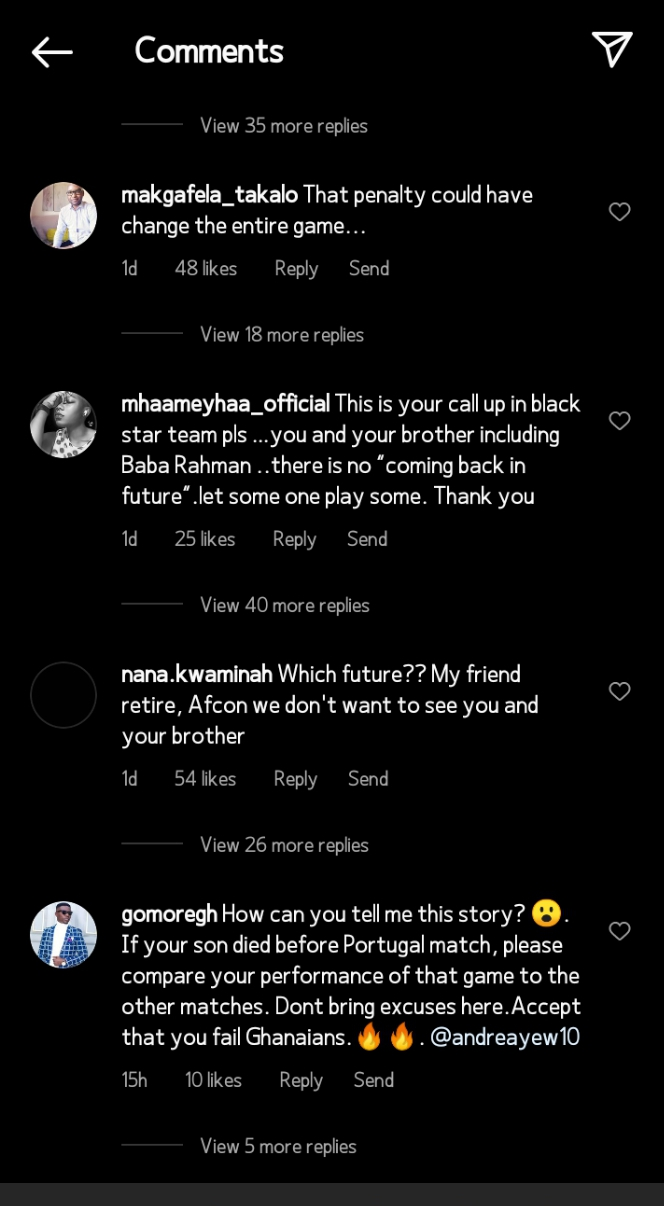Reply to makgafela_takalo's comment

(x=296, y=269)
